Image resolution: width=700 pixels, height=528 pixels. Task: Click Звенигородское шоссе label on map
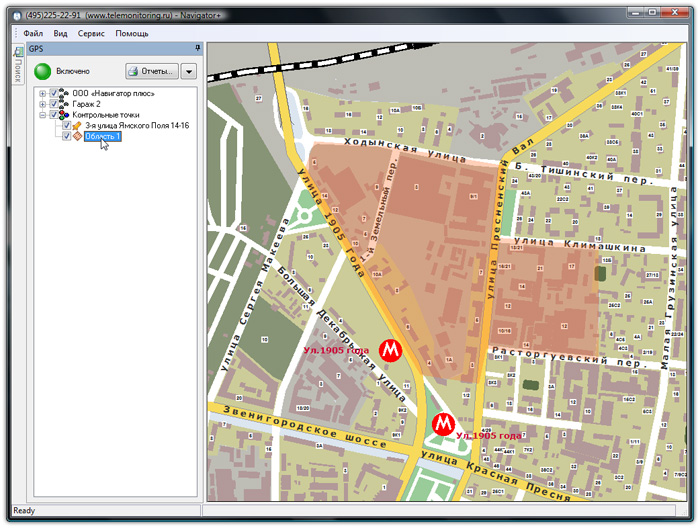pos(304,425)
